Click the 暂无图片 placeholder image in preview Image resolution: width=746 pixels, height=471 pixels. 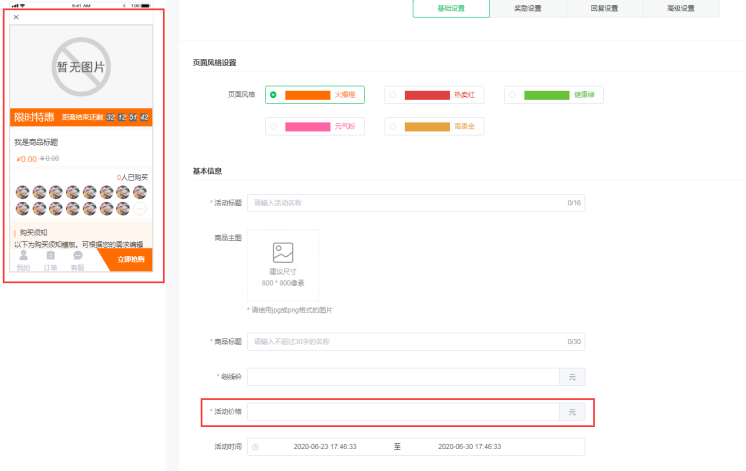click(x=81, y=67)
